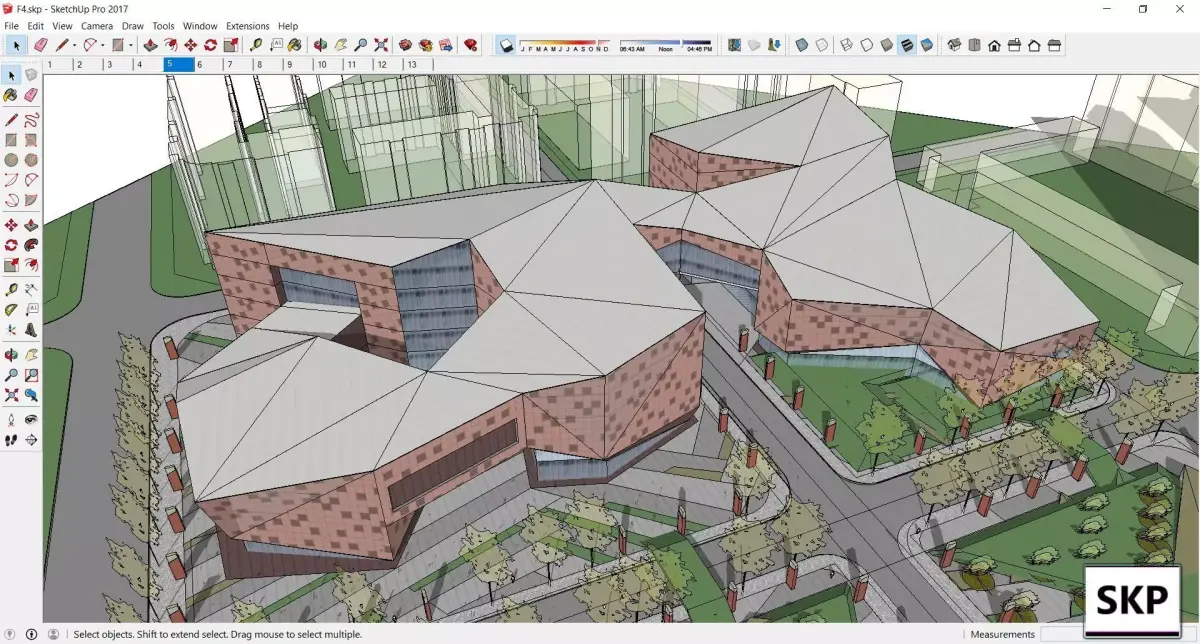
Task: Adjust the shadow time-of-day slider
Action: 666,45
